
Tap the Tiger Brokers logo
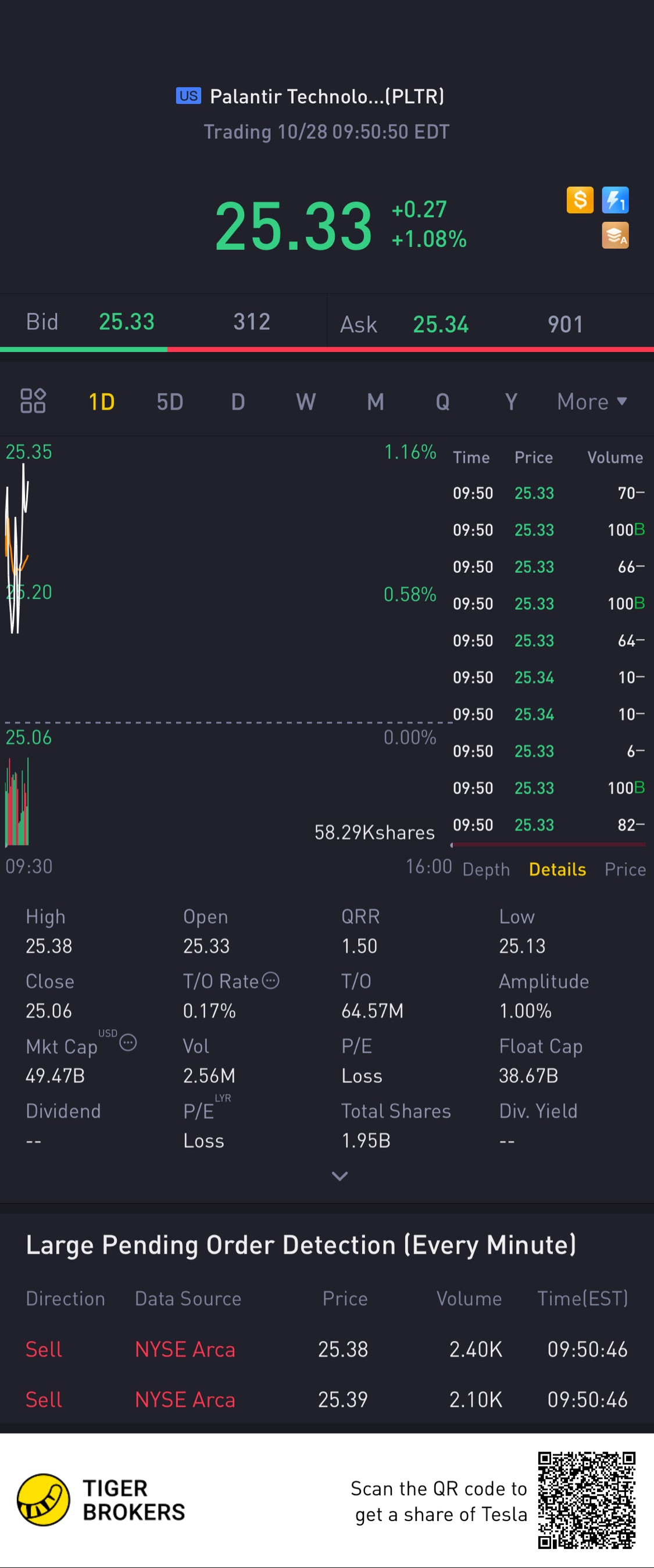point(101,1500)
